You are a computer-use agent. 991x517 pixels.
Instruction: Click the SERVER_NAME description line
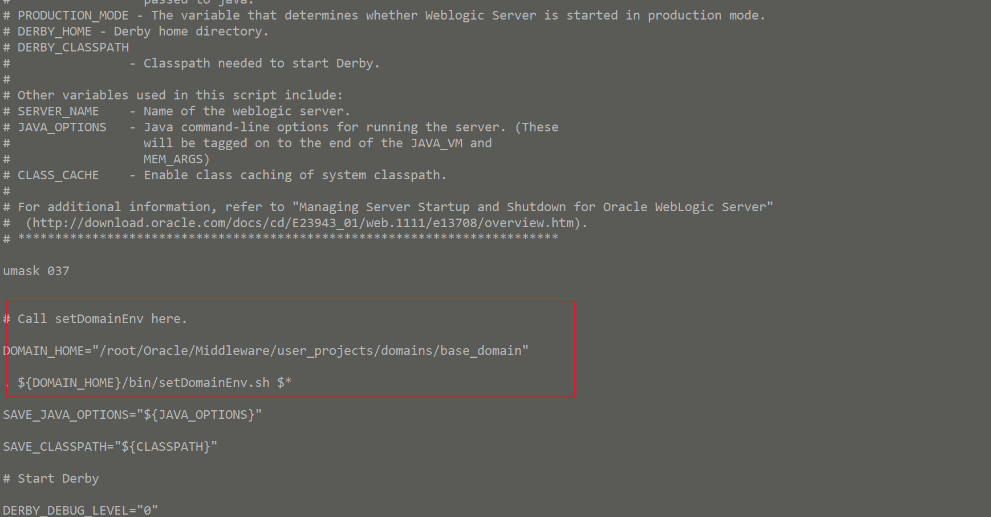176,111
